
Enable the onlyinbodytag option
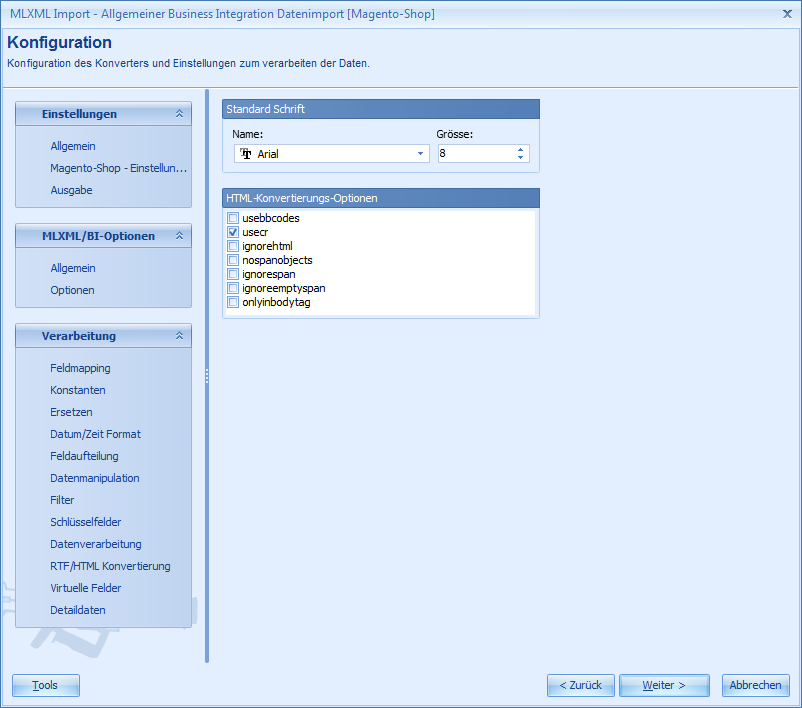click(232, 302)
